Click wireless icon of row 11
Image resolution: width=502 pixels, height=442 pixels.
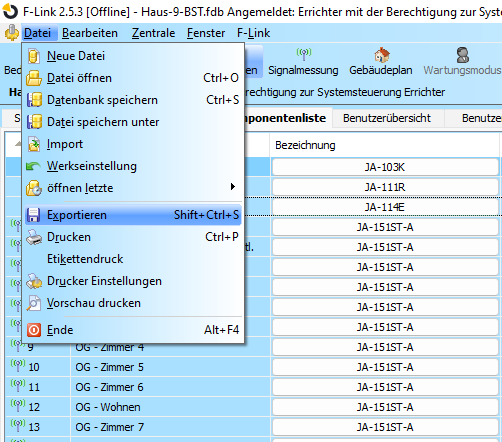tap(18, 385)
